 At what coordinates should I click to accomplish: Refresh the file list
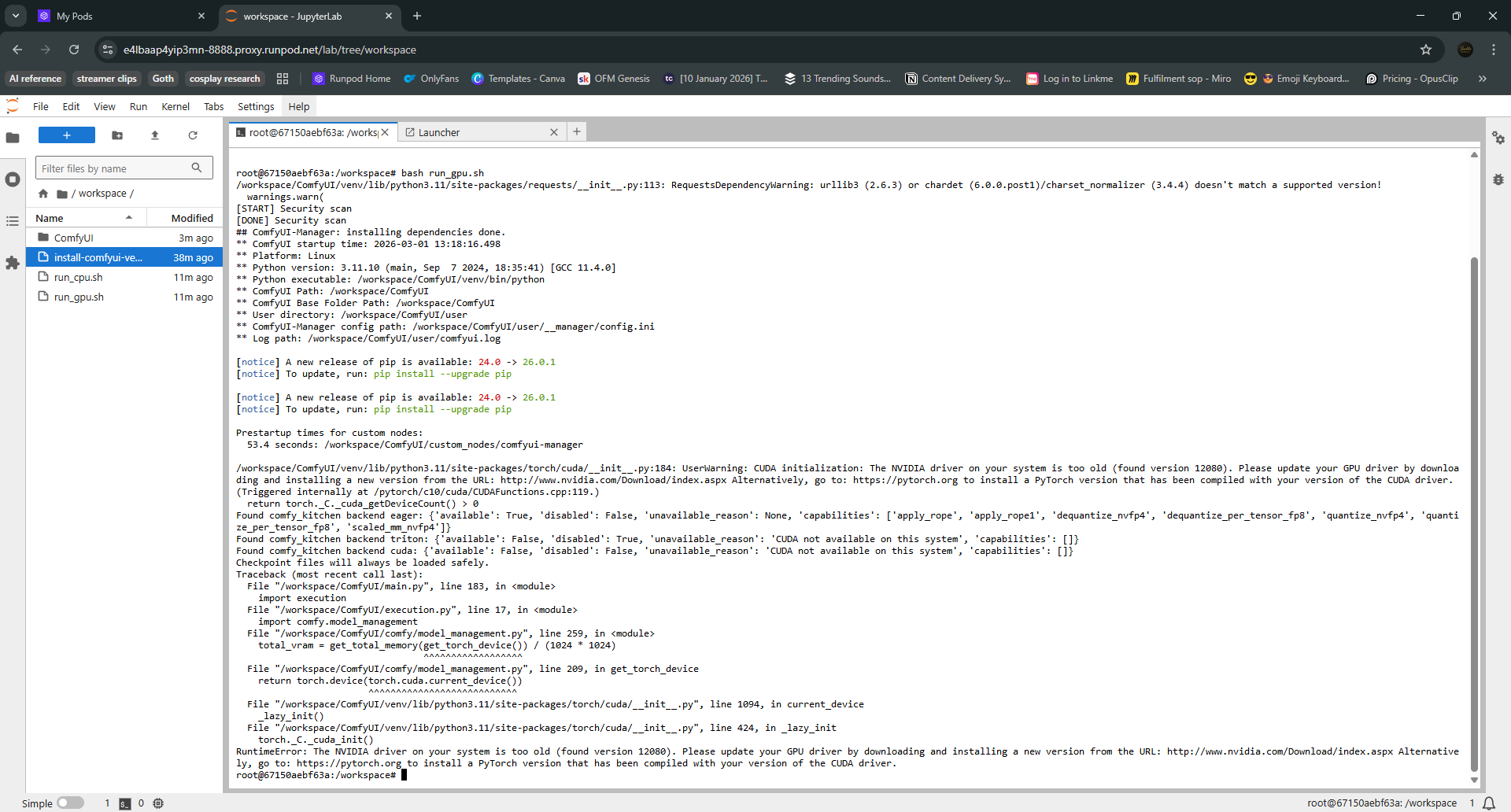point(193,135)
